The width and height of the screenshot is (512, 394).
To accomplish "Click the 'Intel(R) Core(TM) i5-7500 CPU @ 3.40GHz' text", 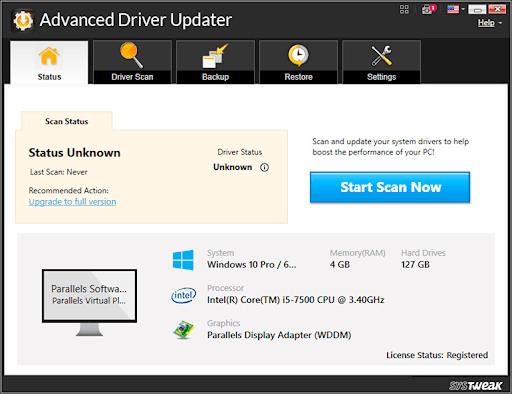I will (296, 300).
